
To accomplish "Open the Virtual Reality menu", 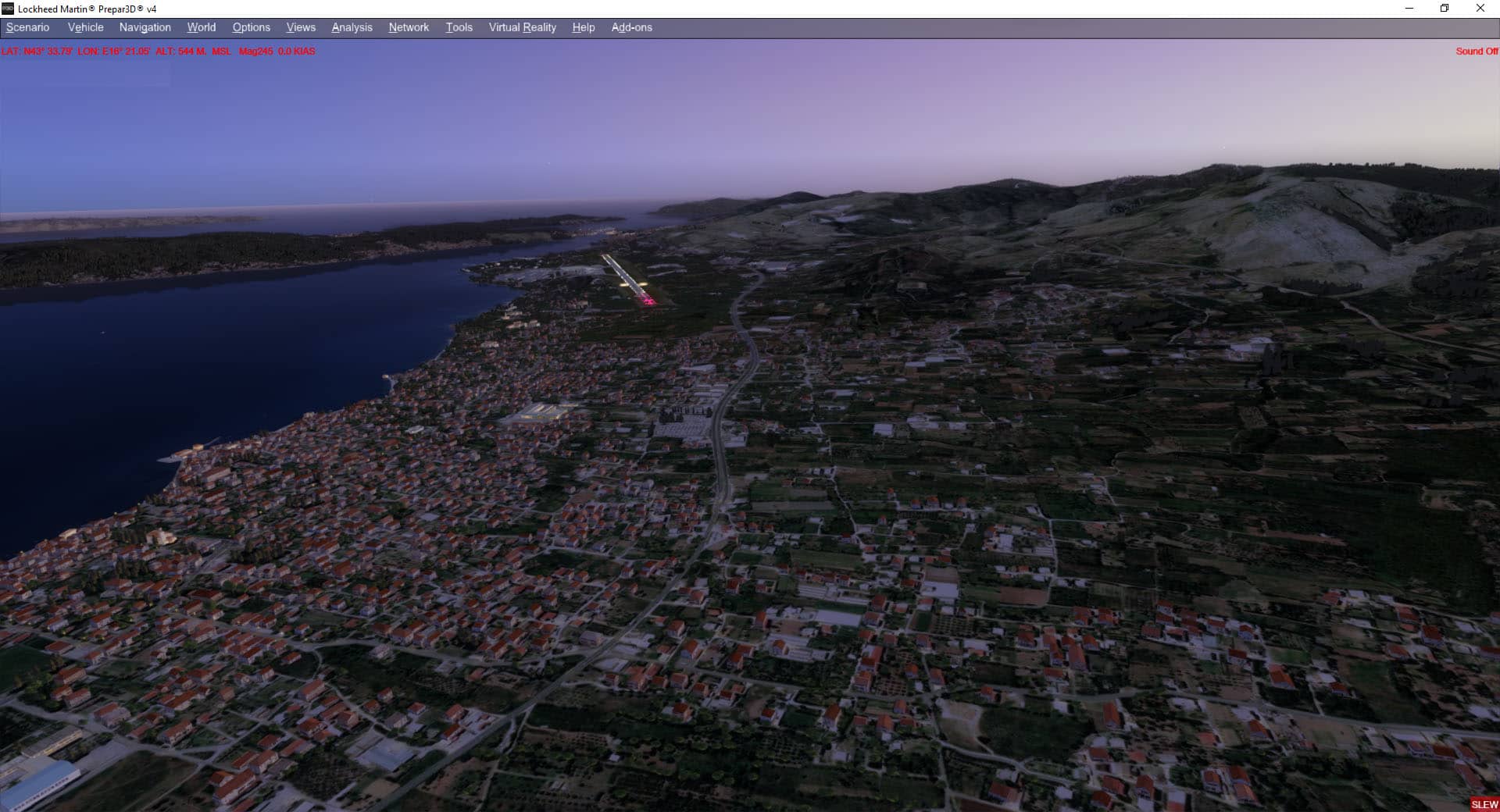I will coord(522,27).
